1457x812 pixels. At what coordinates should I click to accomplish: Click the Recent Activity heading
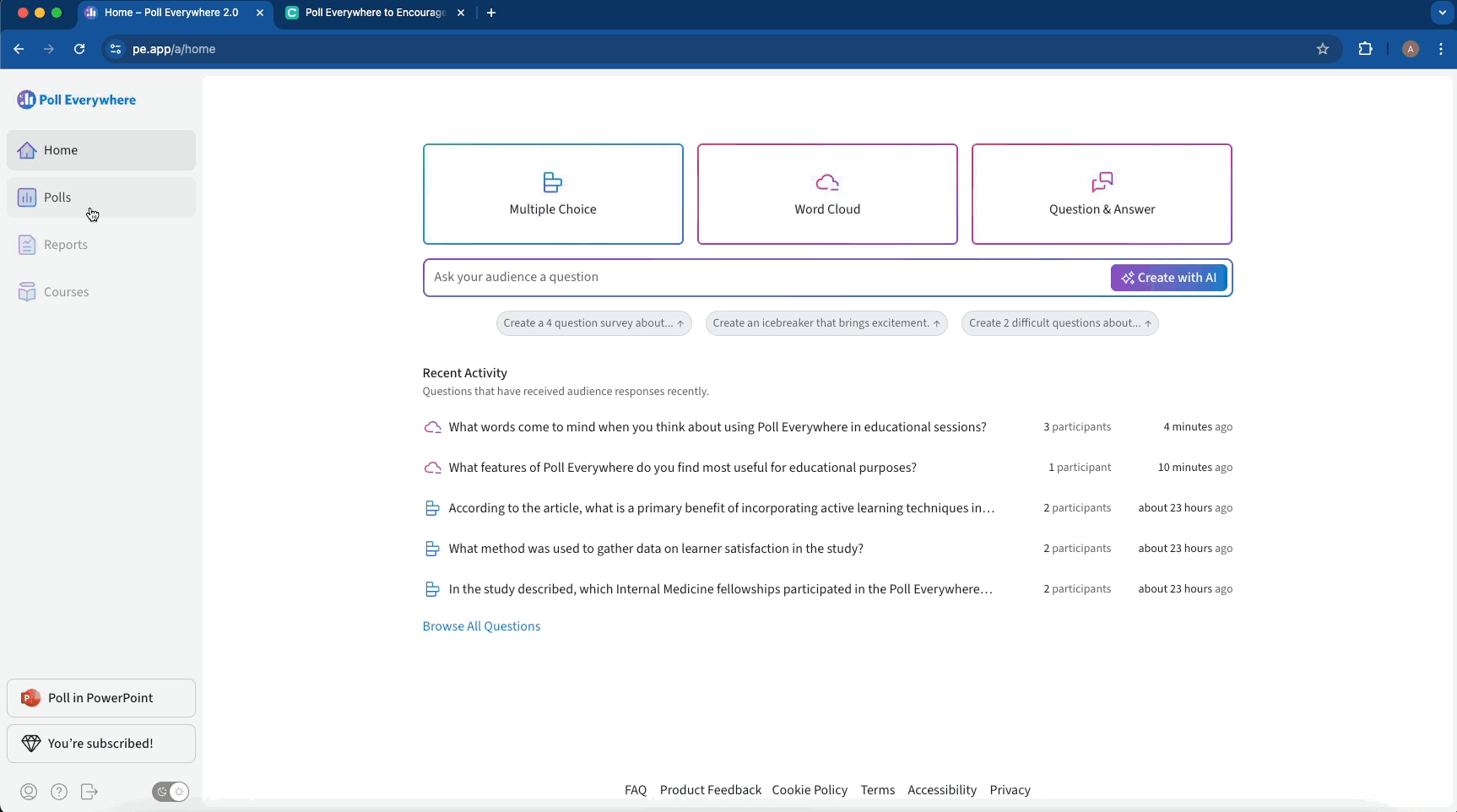[465, 373]
